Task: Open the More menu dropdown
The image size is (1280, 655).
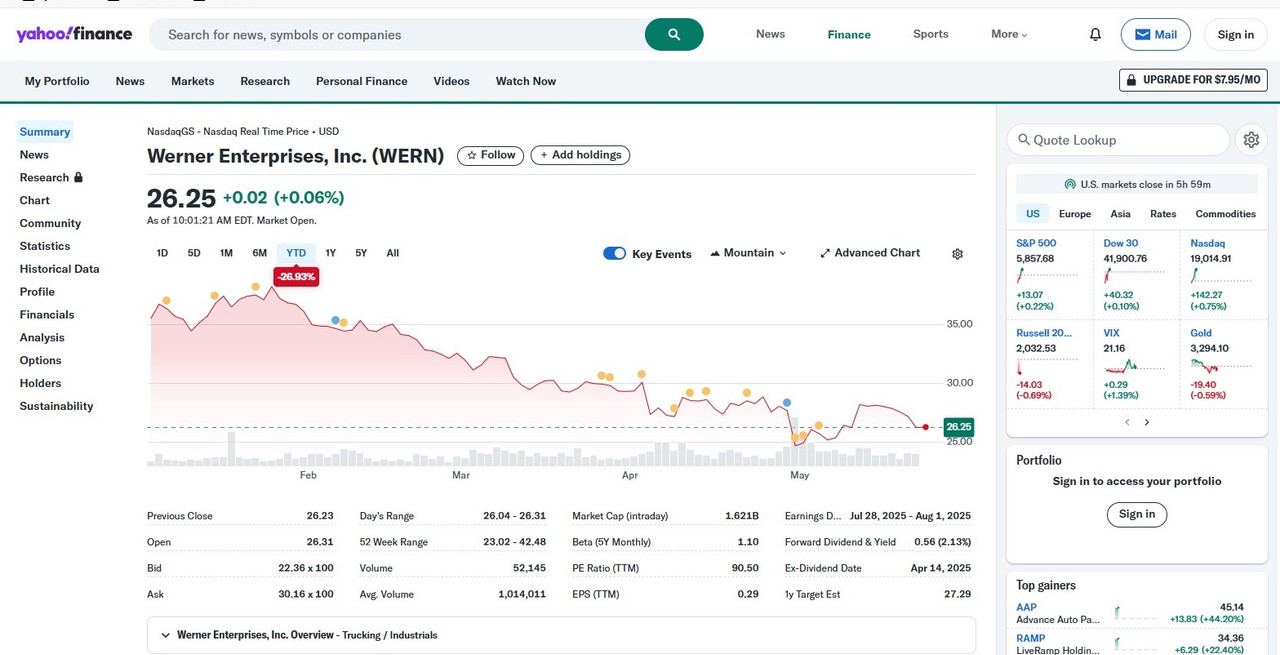Action: (1009, 34)
